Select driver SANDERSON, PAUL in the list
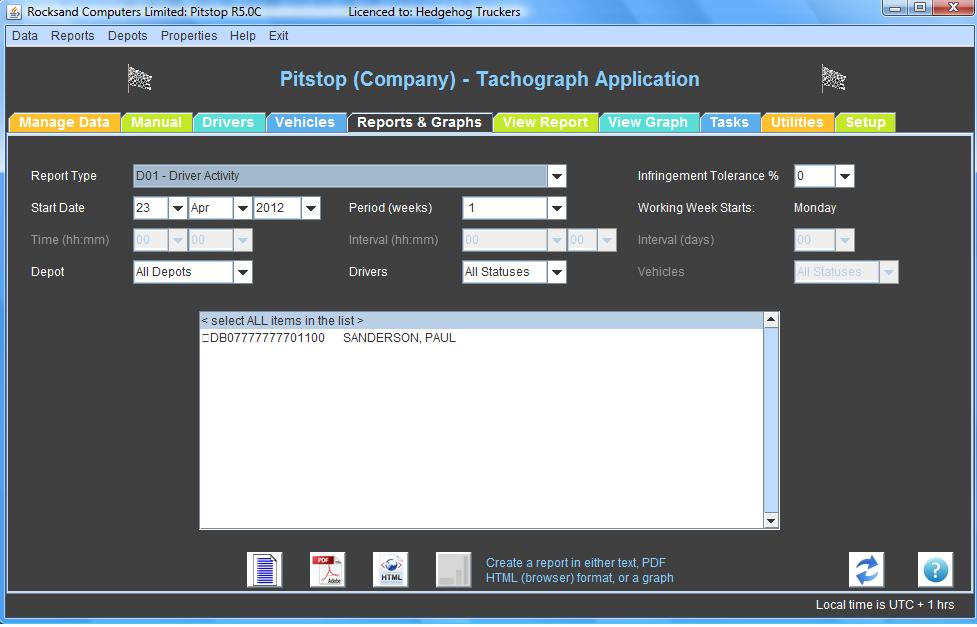Screen dimensions: 977x627 482,338
